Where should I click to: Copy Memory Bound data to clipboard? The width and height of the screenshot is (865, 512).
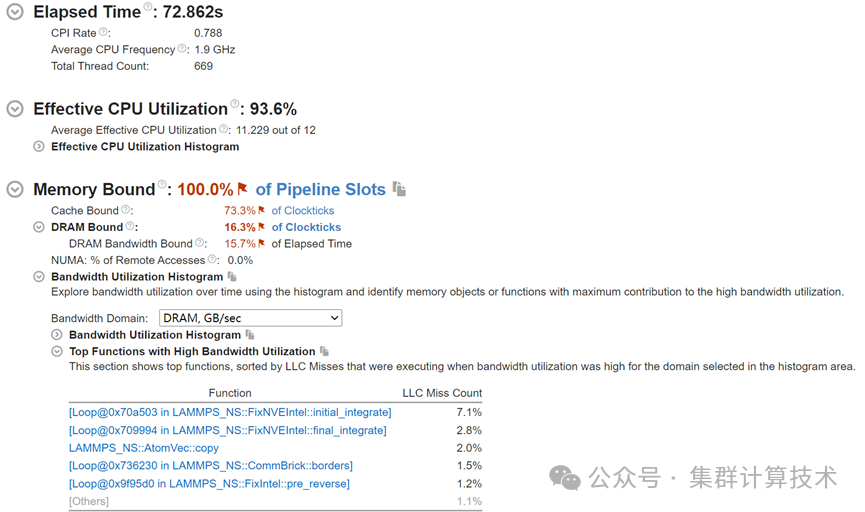(x=399, y=189)
